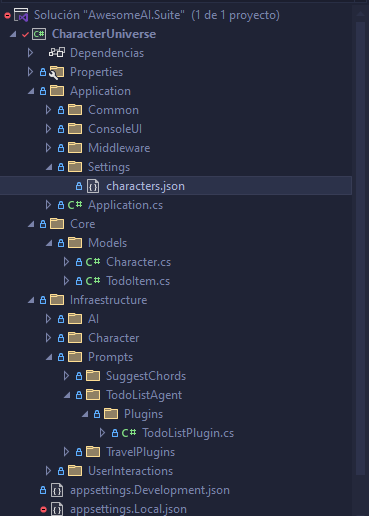Select the appsettings.Development.json file name
This screenshot has height=516, width=369.
coord(150,490)
